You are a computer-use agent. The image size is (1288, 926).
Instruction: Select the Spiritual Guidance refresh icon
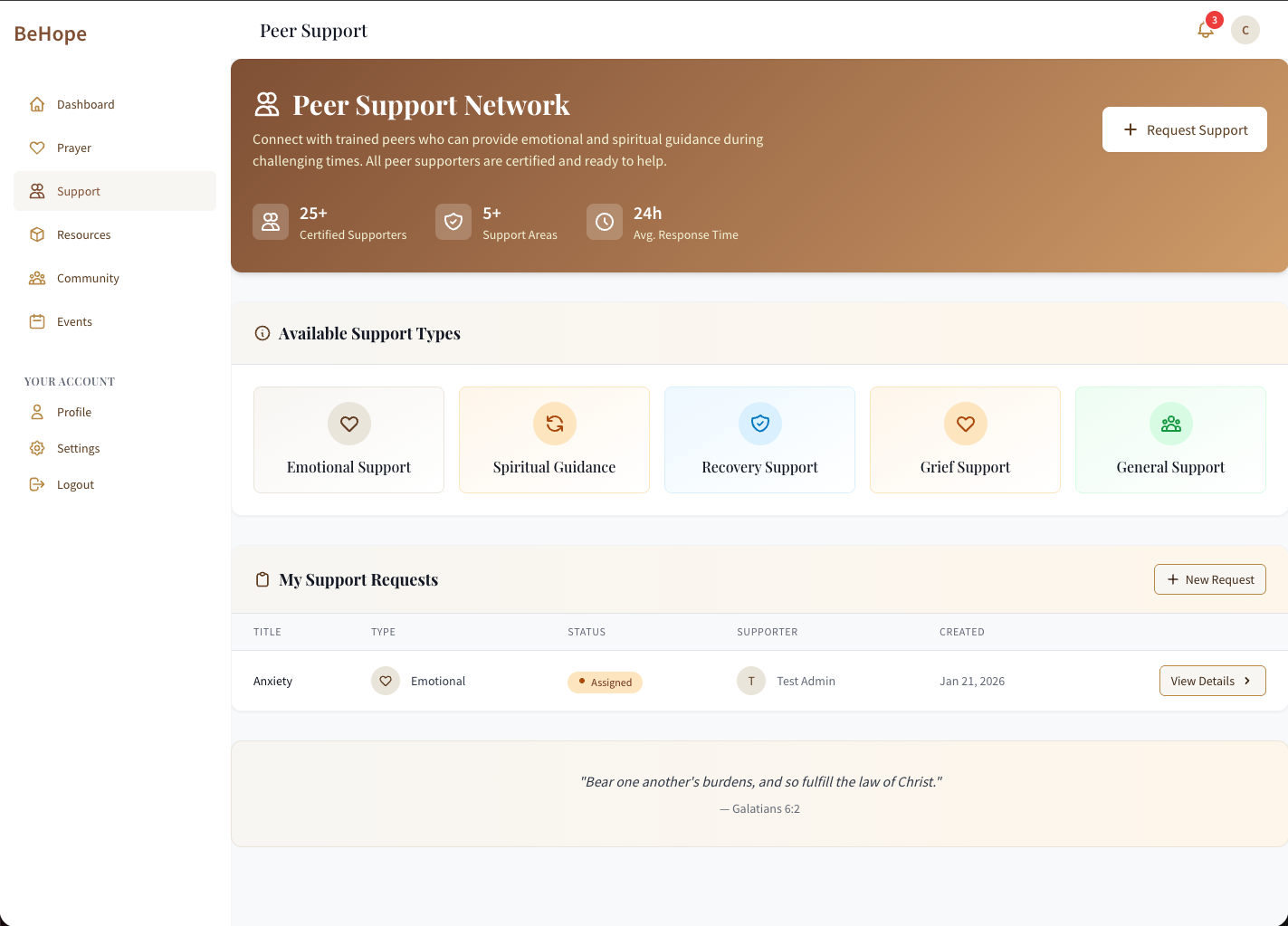coord(554,424)
